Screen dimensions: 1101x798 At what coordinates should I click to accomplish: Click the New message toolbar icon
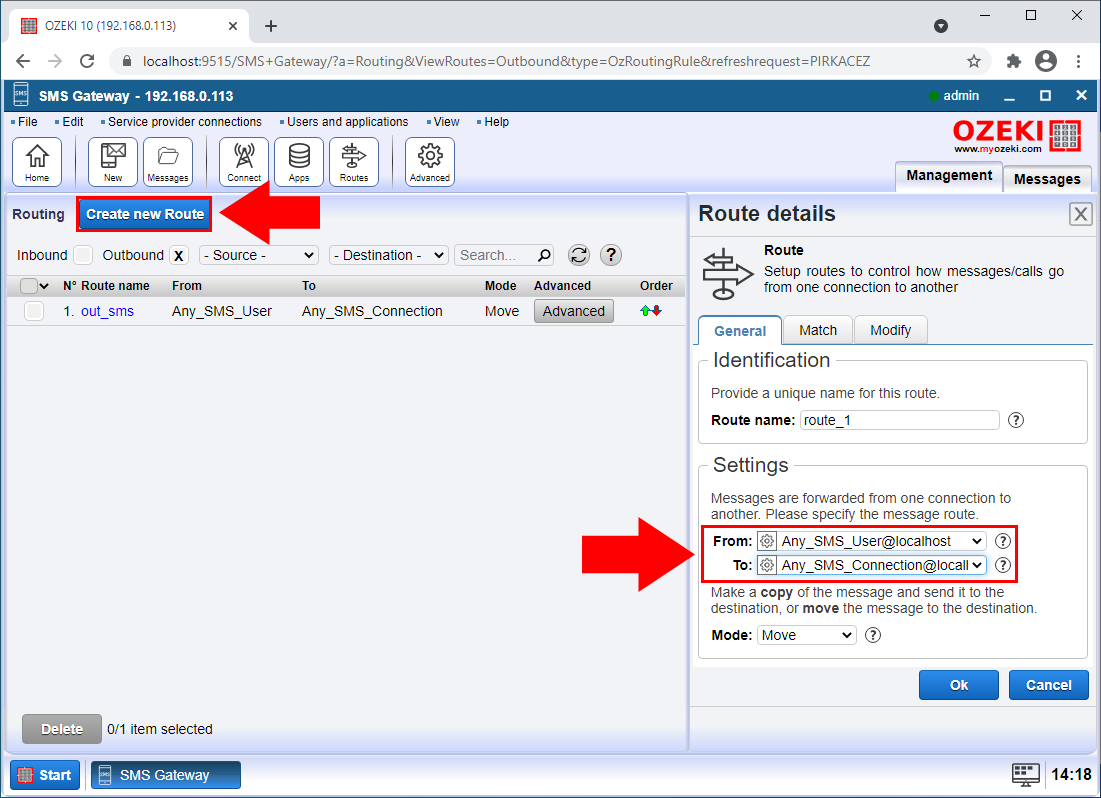pos(112,162)
